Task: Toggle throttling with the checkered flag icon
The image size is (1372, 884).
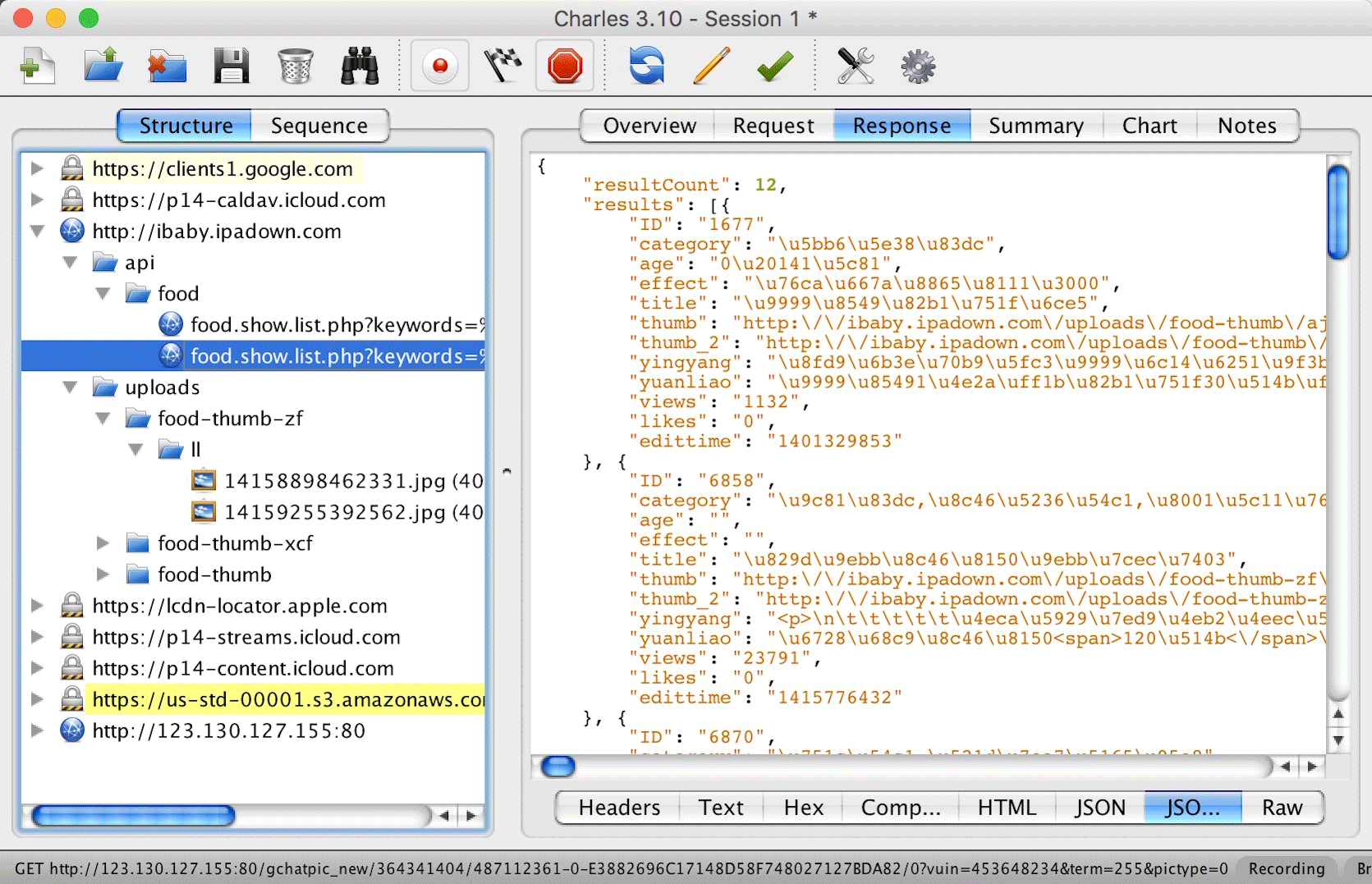Action: coord(502,66)
